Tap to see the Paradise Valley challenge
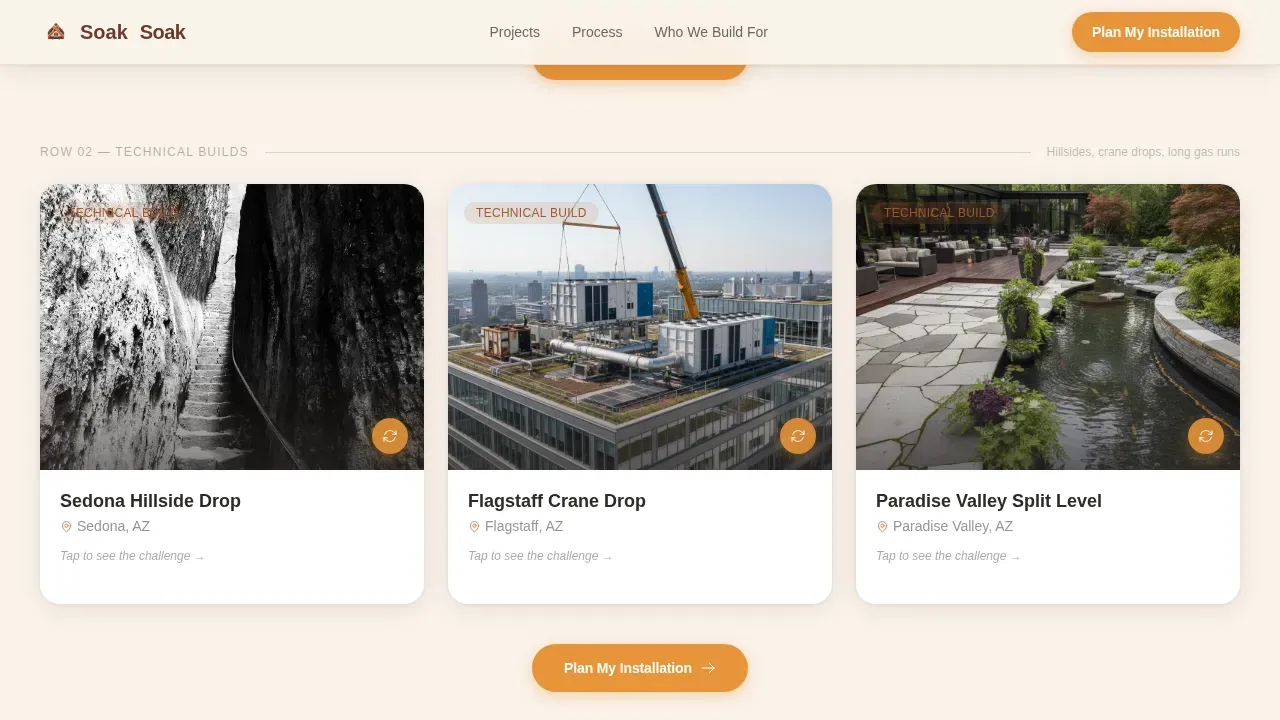The width and height of the screenshot is (1280, 720). 948,556
